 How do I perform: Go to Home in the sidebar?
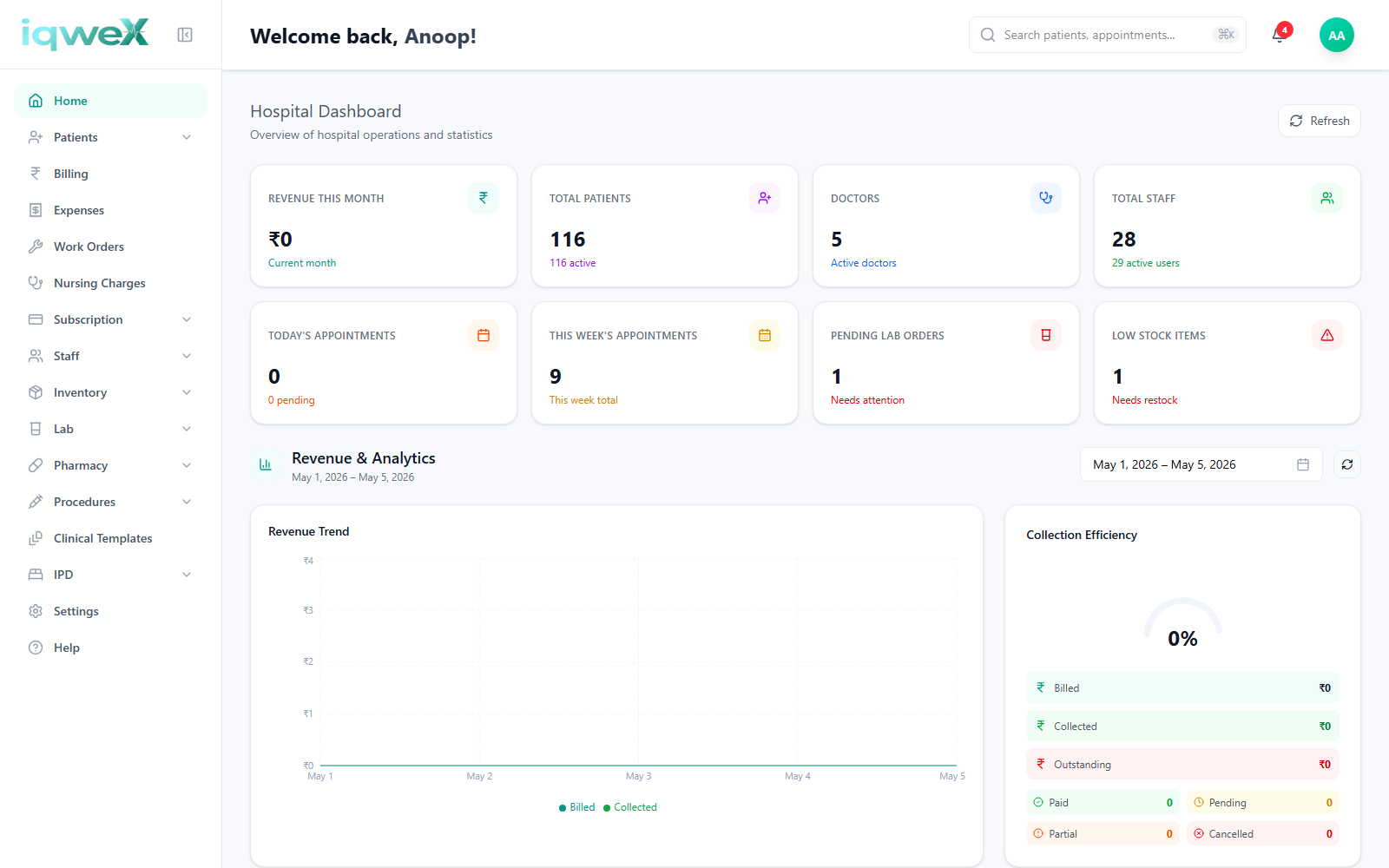(110, 101)
